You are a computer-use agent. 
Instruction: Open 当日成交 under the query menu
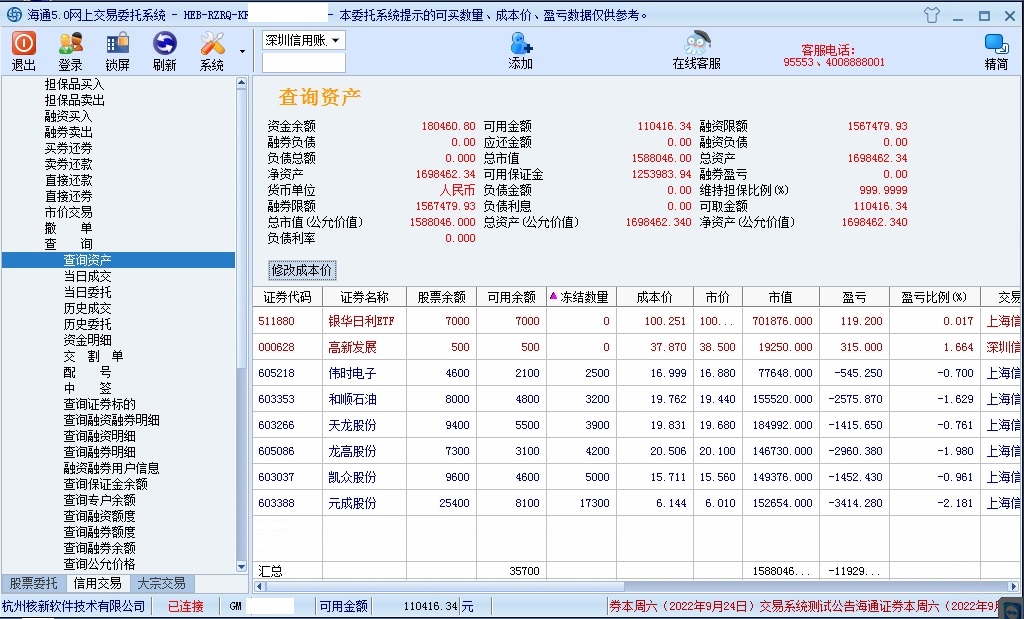click(x=87, y=276)
